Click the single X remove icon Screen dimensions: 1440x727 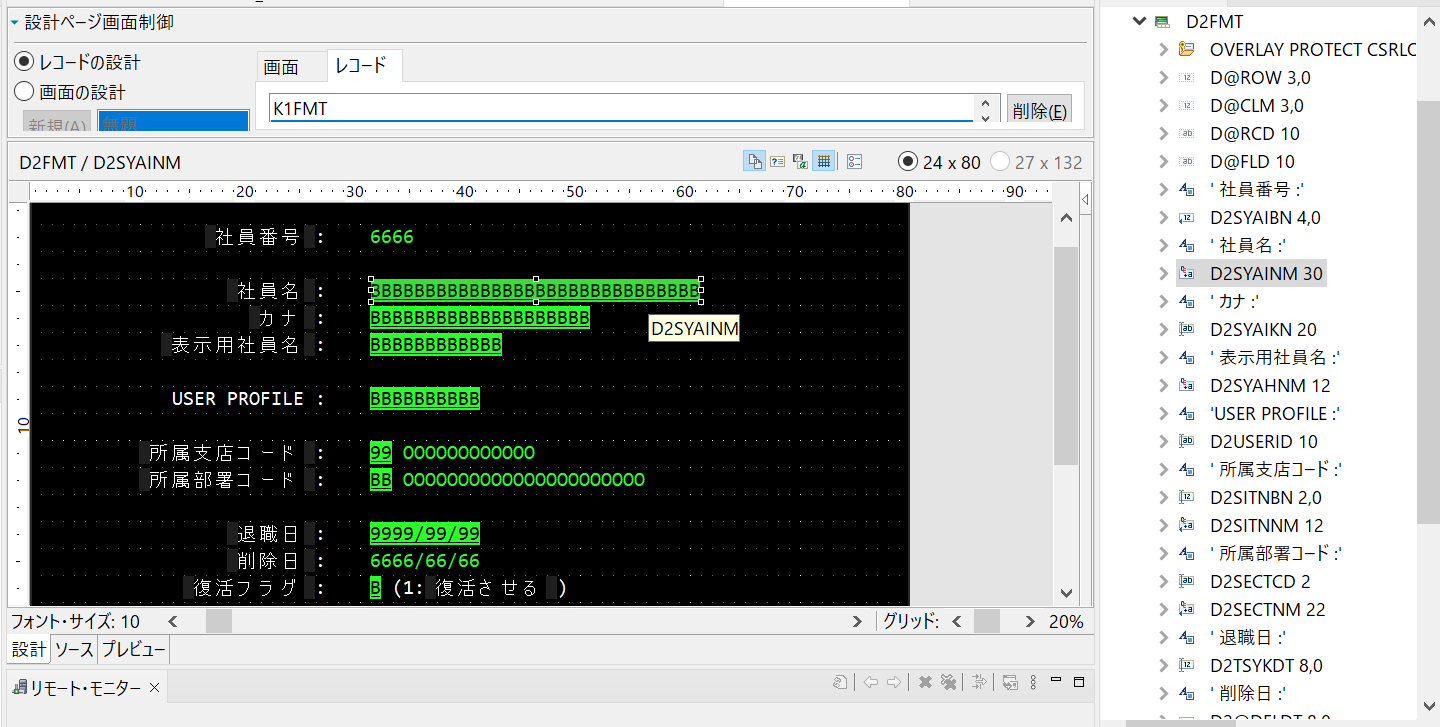tap(925, 682)
